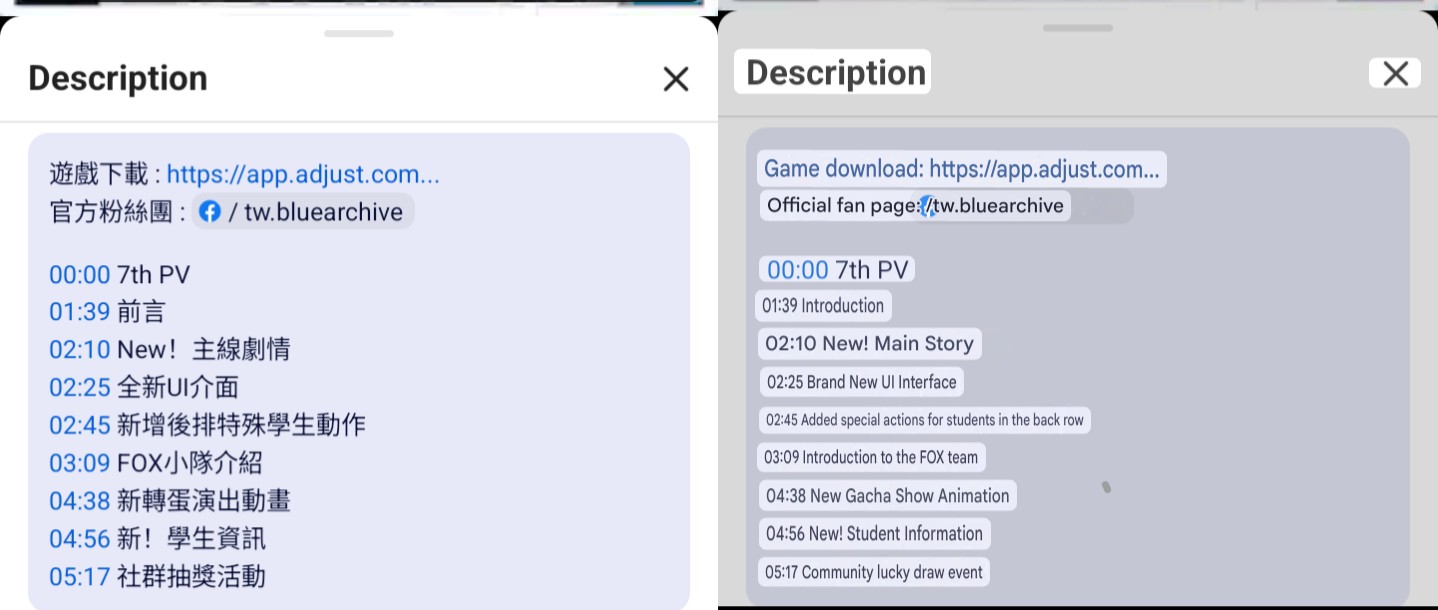Click '02:45 Added special actions for students' line
This screenshot has height=610, width=1438.
(925, 420)
